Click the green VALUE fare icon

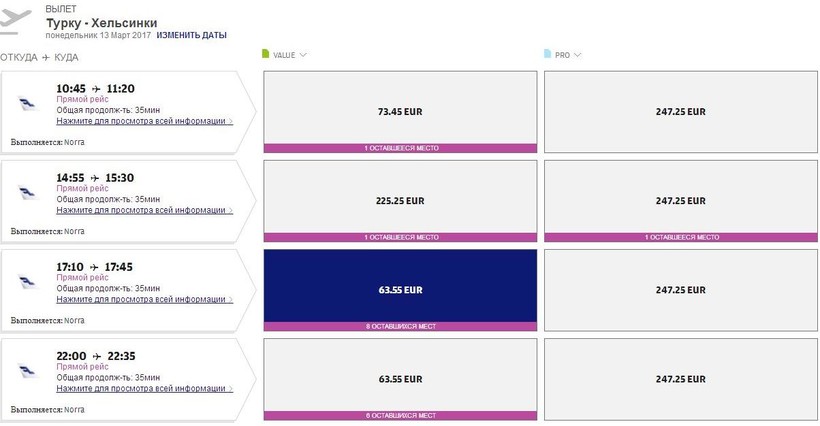tap(265, 55)
